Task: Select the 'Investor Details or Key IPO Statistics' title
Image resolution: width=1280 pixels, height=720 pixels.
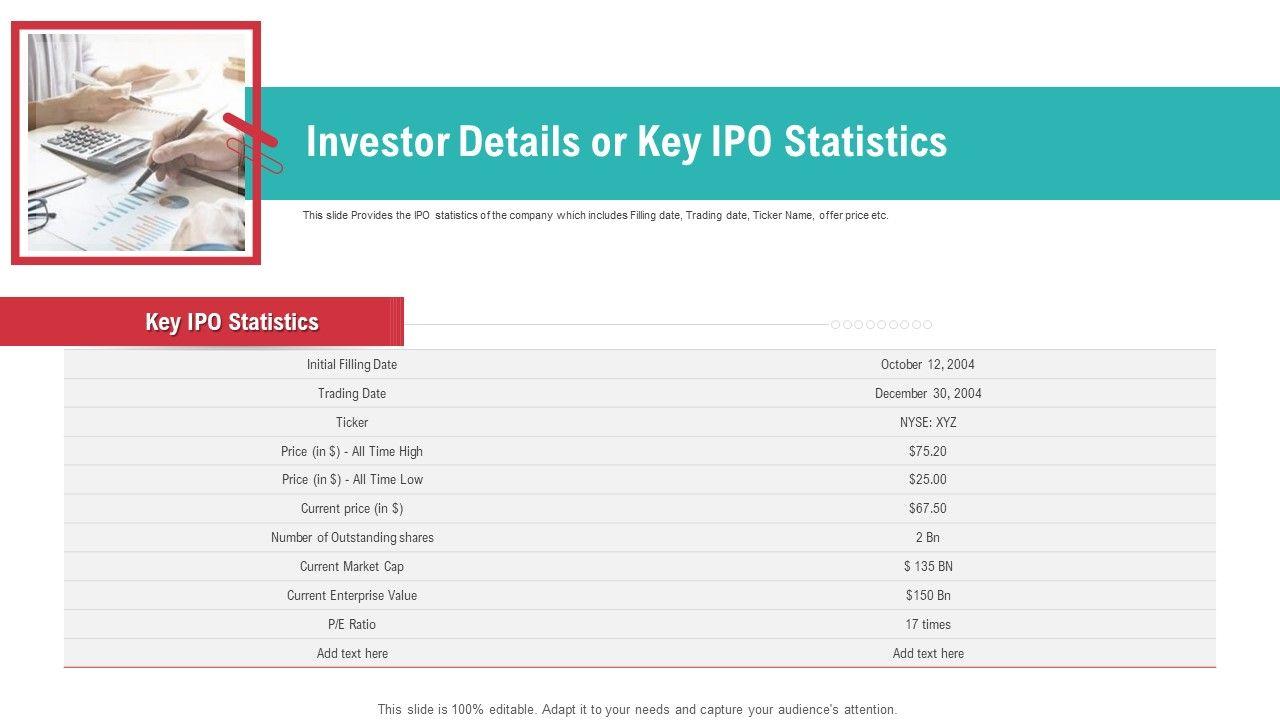Action: point(626,142)
